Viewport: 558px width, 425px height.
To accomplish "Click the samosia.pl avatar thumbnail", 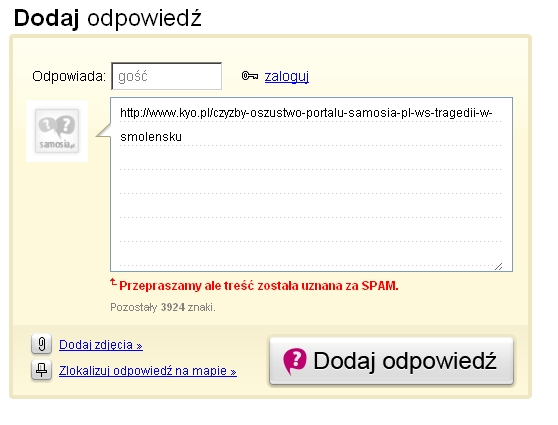I will (57, 131).
